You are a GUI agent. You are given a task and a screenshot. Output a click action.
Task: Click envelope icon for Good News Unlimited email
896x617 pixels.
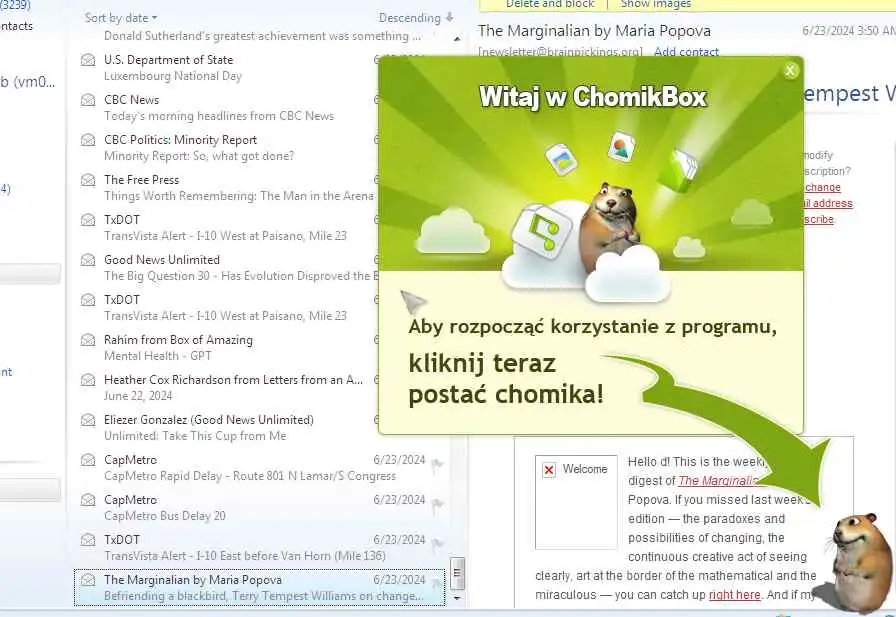(x=88, y=260)
